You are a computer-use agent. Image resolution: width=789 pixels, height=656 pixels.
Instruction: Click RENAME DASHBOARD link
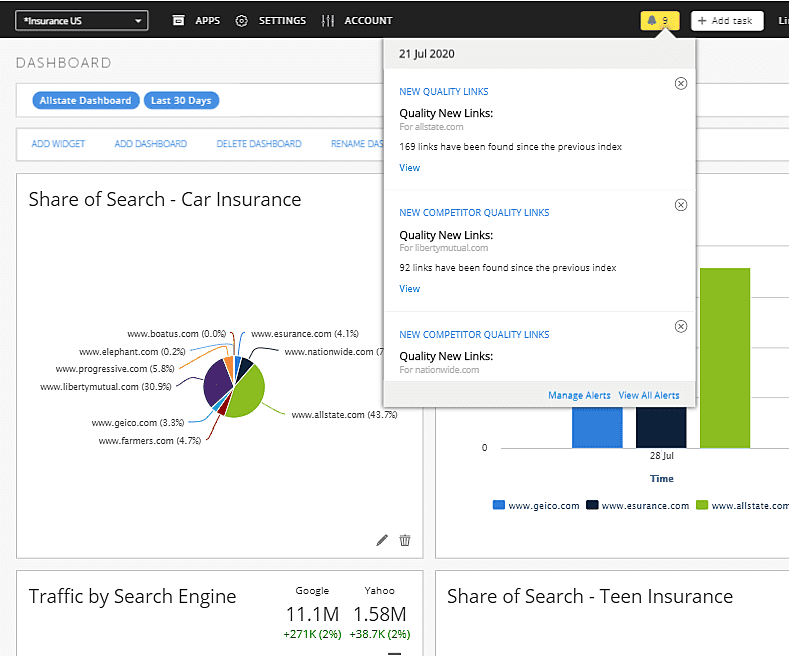pos(357,144)
